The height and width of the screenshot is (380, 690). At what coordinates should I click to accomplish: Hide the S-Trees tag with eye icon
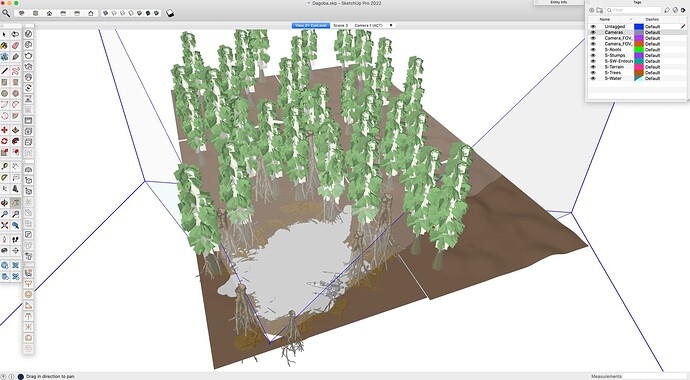click(593, 73)
